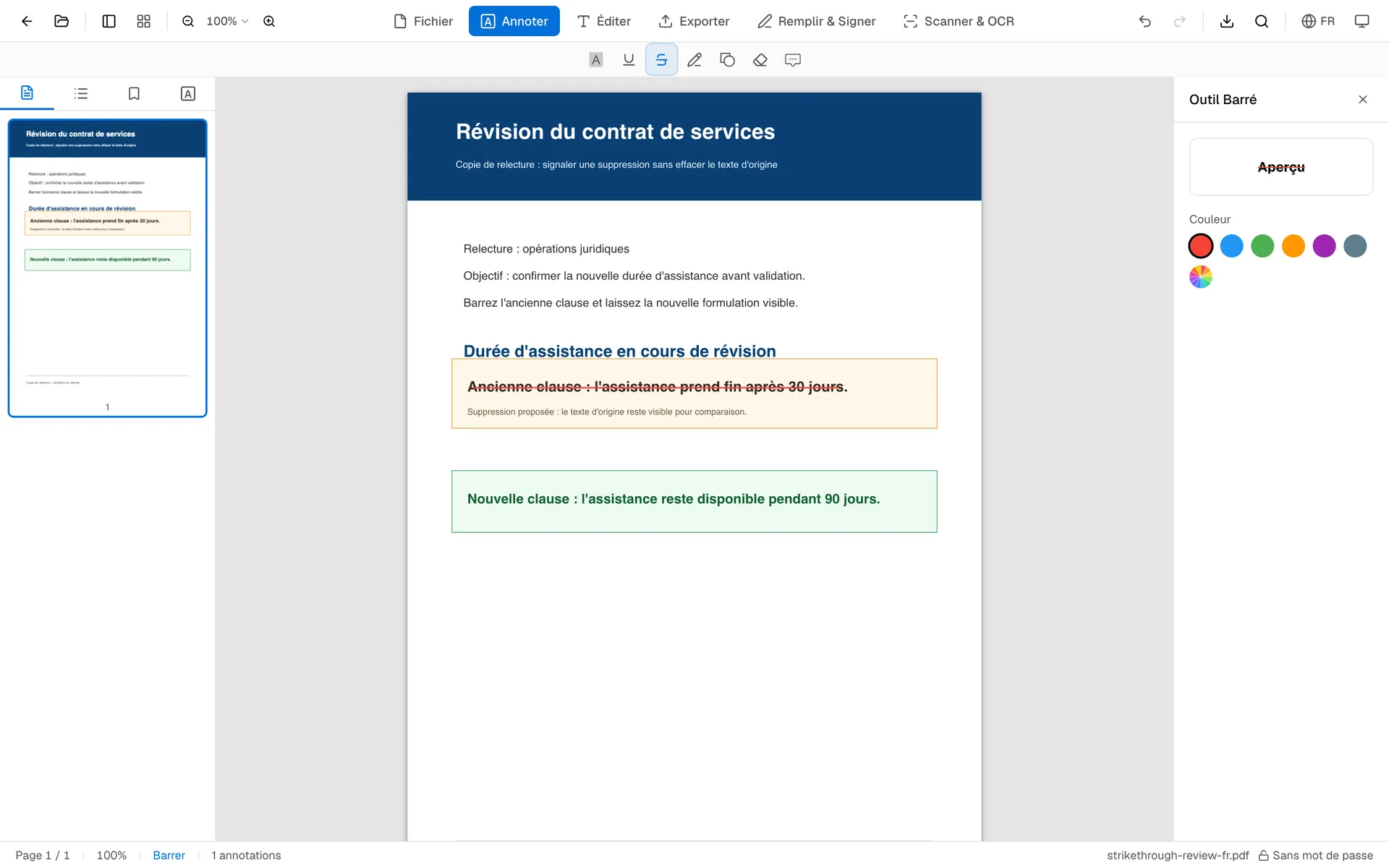Go back with the left arrow icon
This screenshot has height=868, width=1389.
point(27,21)
